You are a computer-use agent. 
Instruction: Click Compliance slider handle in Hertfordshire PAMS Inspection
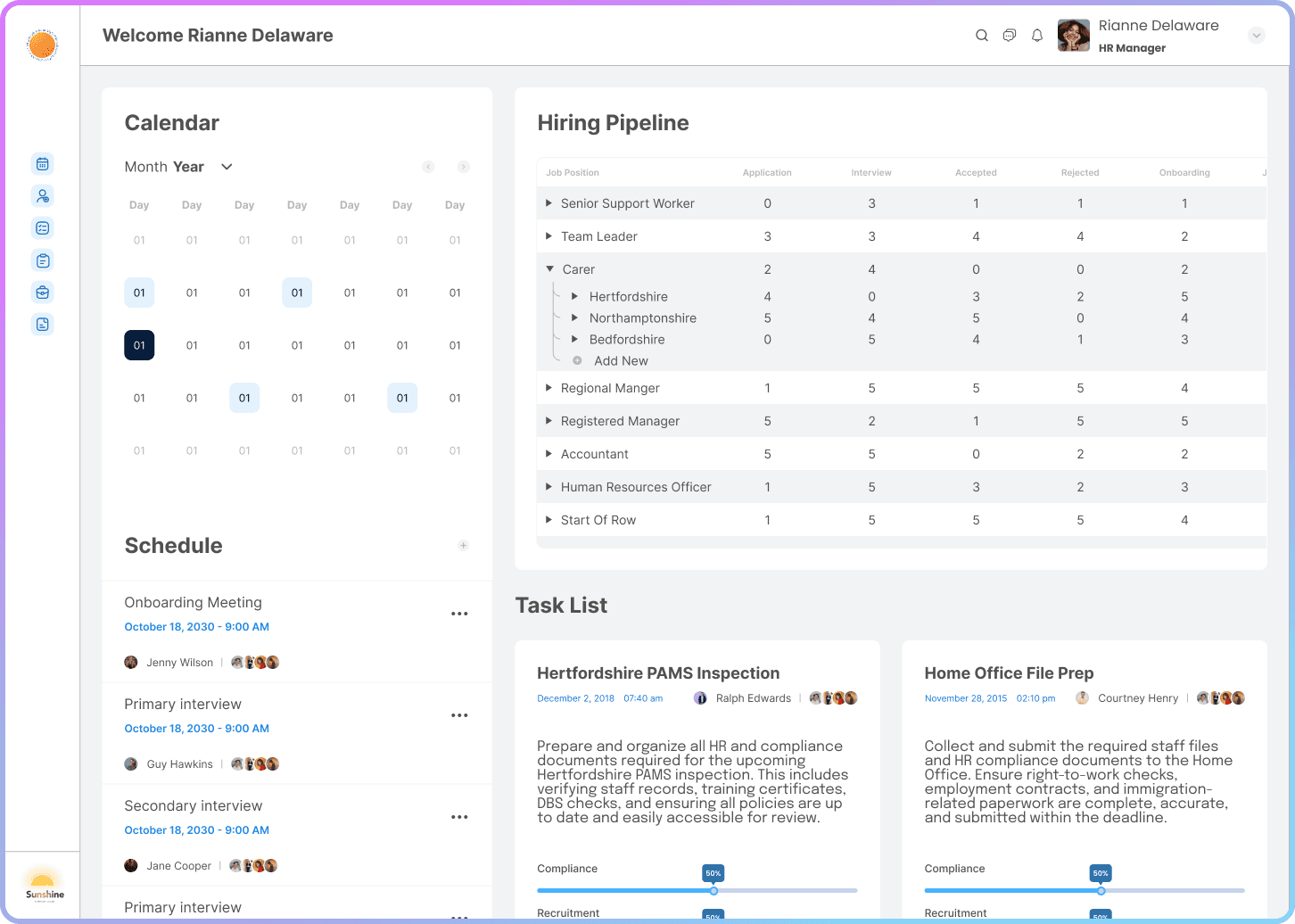pyautogui.click(x=713, y=890)
